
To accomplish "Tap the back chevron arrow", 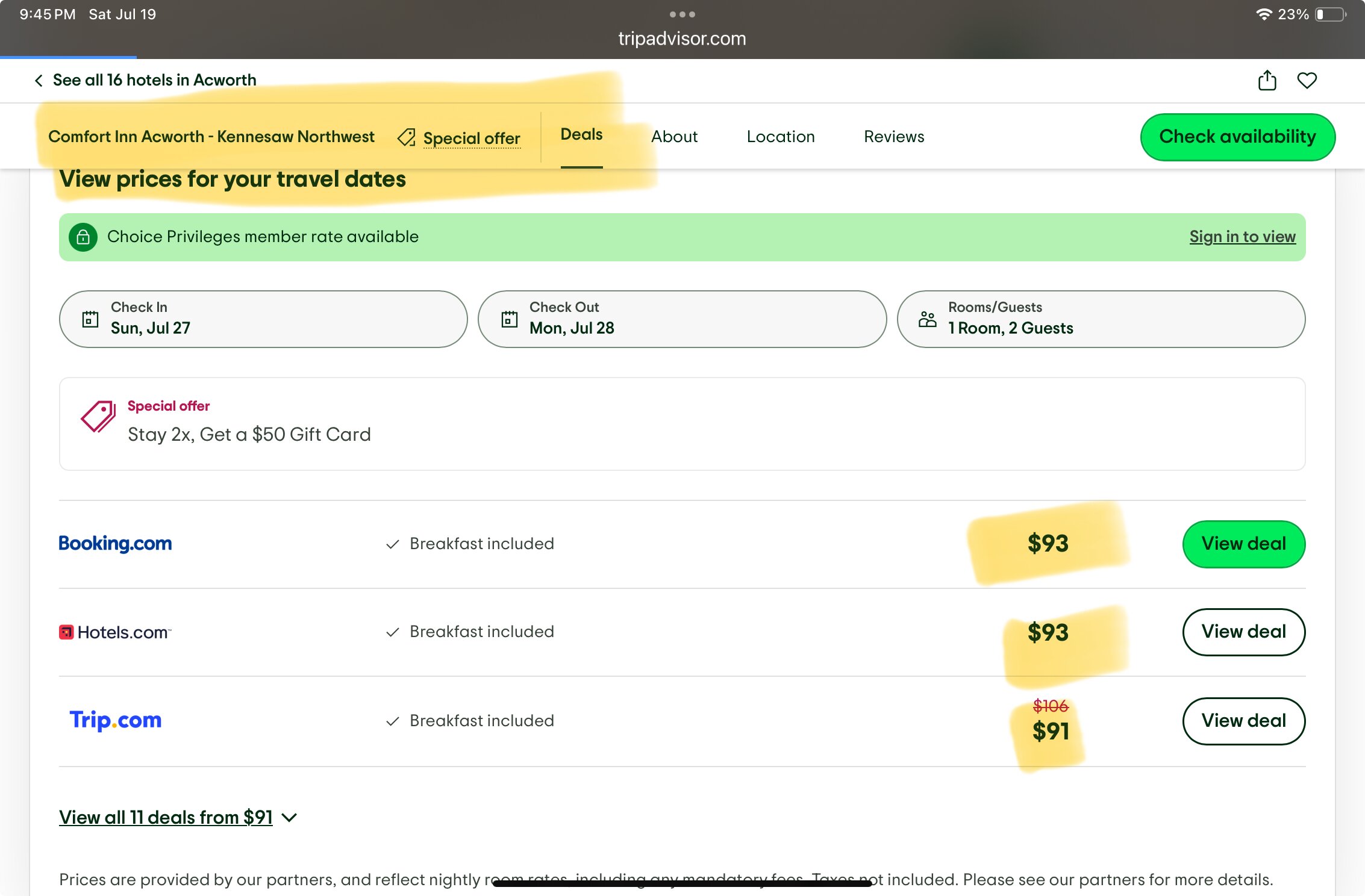I will pyautogui.click(x=39, y=80).
